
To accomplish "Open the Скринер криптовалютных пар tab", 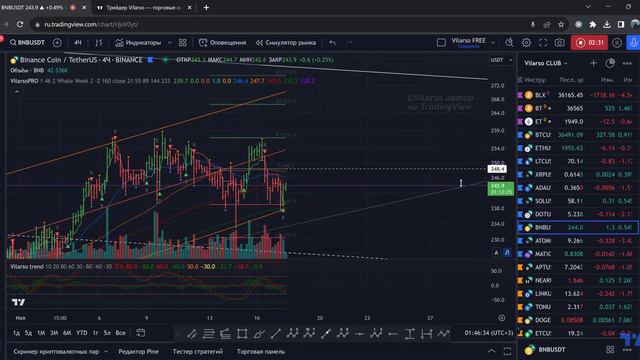I will click(56, 351).
